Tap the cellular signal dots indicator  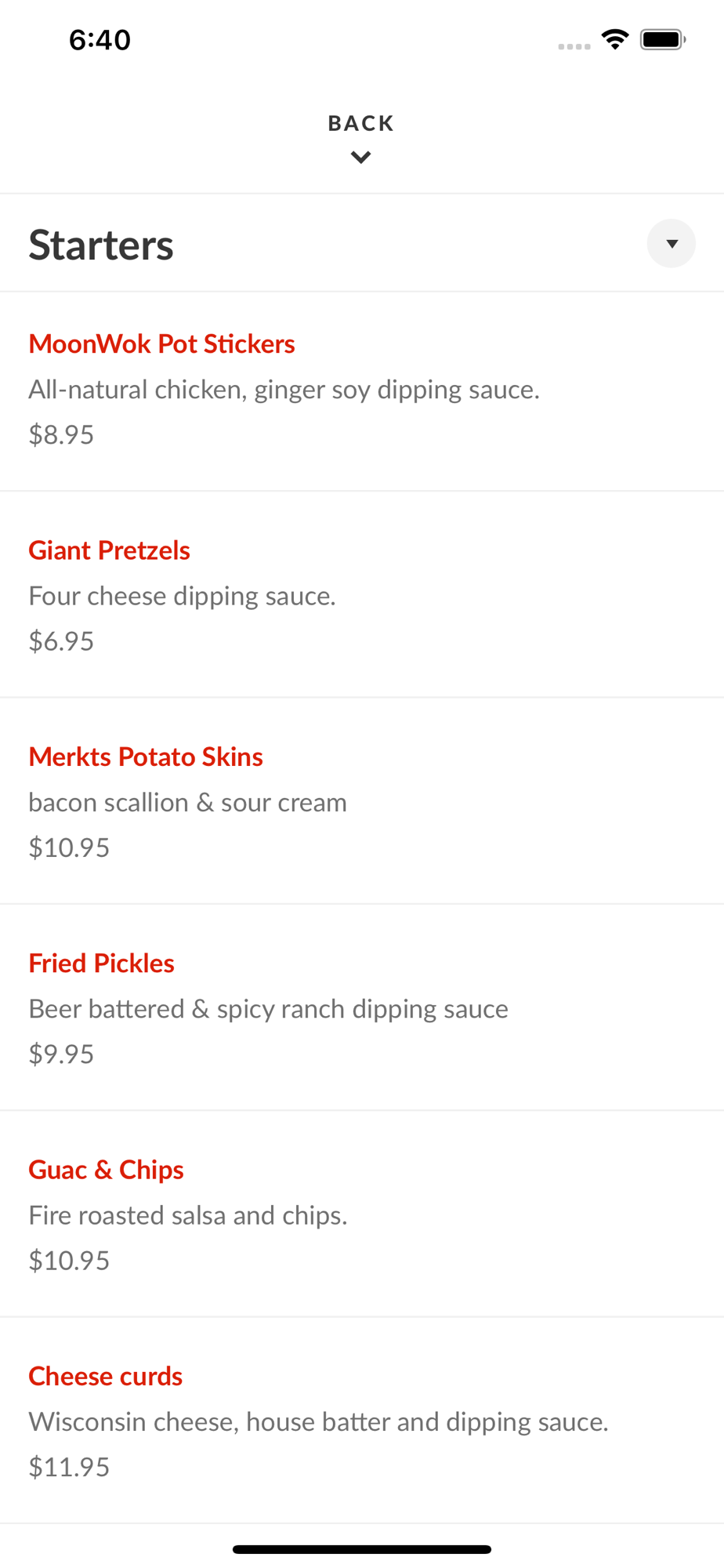coord(574,46)
